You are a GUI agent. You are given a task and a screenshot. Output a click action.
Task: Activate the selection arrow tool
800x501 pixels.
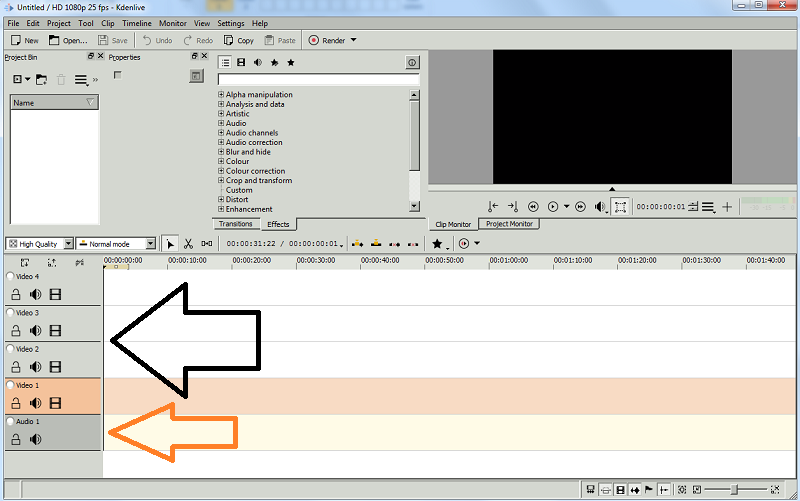pos(170,244)
